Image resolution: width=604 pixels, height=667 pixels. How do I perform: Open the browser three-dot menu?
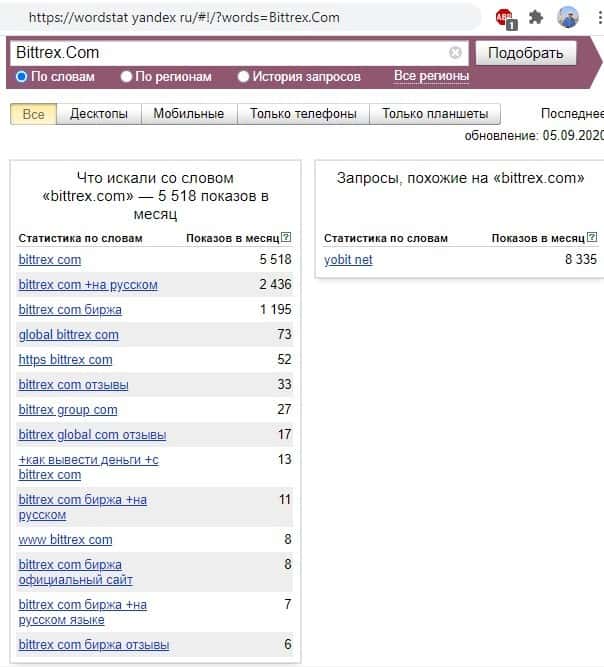click(600, 17)
